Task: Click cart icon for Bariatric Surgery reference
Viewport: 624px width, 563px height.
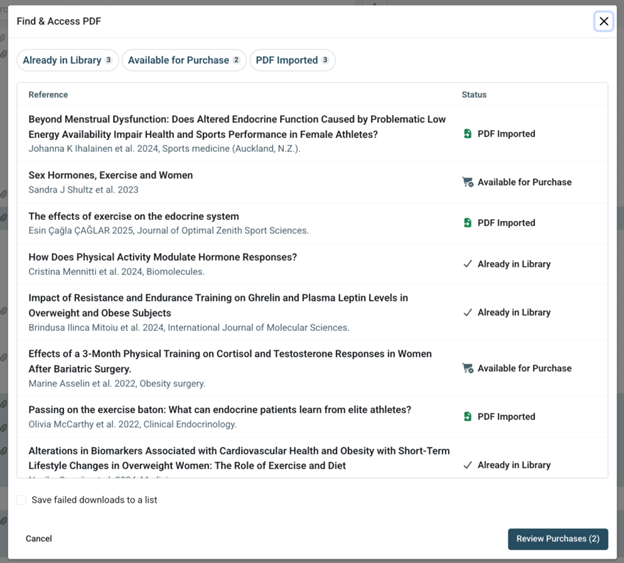Action: [x=468, y=368]
